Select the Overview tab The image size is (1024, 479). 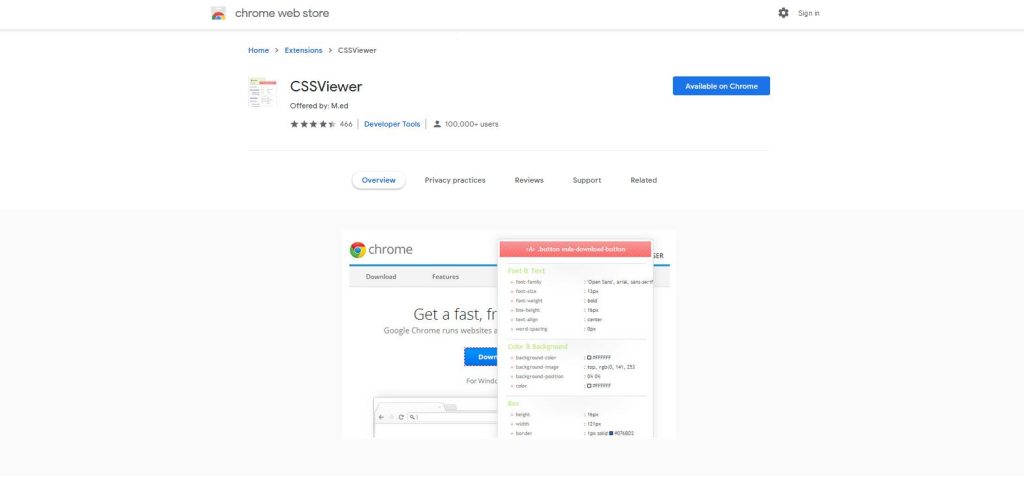pyautogui.click(x=379, y=180)
